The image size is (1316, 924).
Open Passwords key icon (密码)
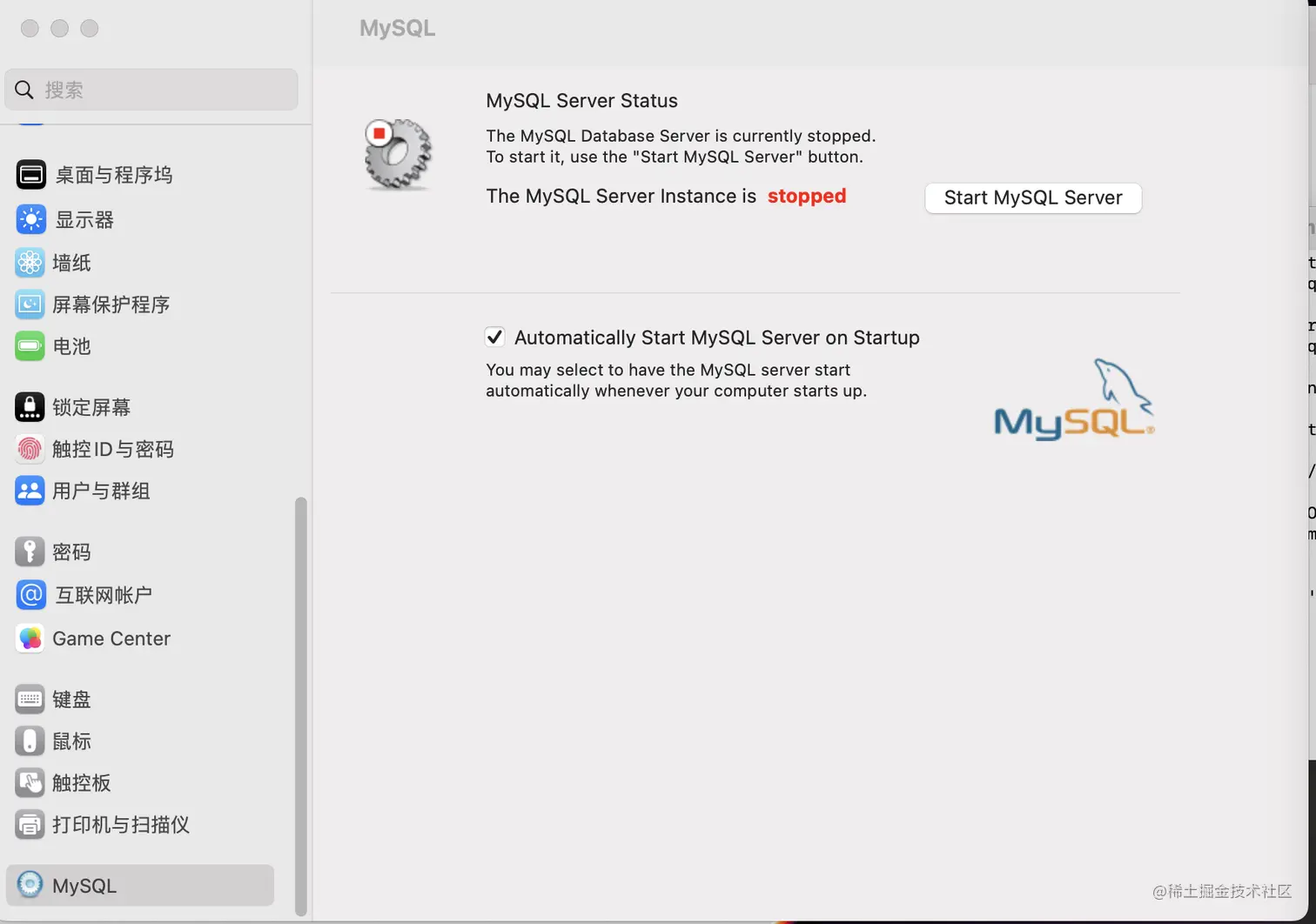pos(30,552)
